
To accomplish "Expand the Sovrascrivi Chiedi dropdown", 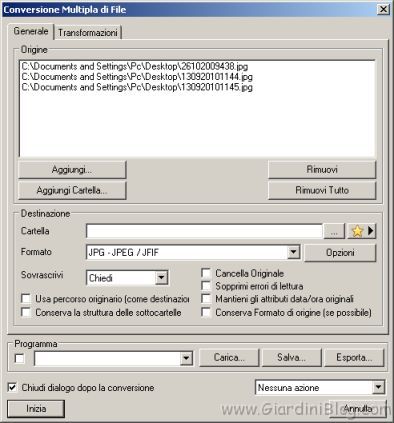I will pyautogui.click(x=161, y=278).
